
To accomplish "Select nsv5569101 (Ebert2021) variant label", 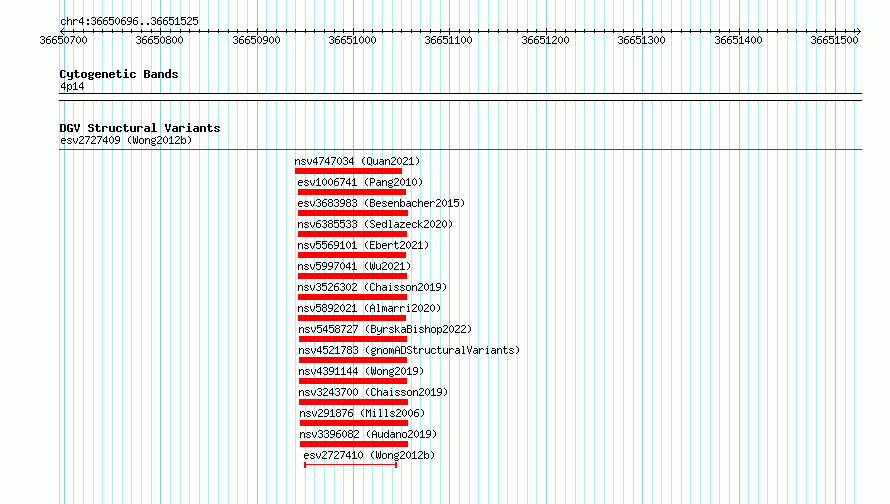I will point(363,245).
